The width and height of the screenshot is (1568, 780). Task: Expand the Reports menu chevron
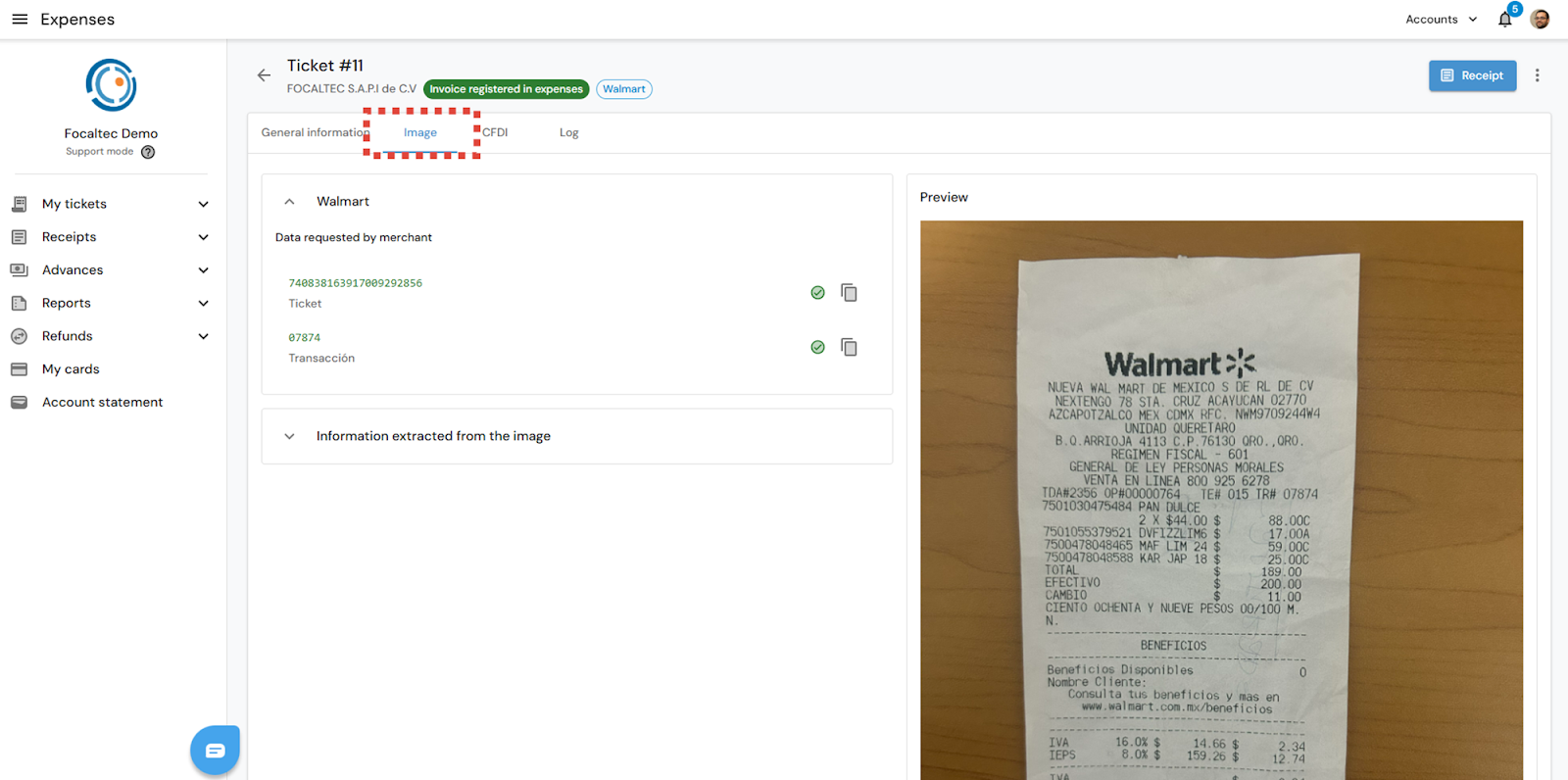tap(204, 304)
